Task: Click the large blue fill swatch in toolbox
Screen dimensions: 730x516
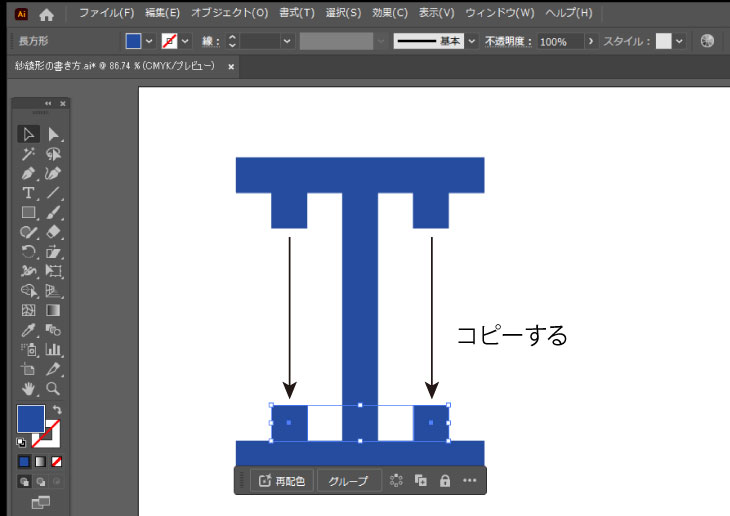Action: point(30,419)
